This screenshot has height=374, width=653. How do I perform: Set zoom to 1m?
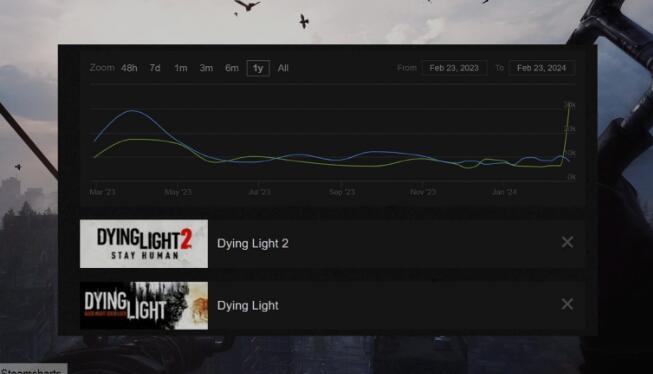[180, 68]
